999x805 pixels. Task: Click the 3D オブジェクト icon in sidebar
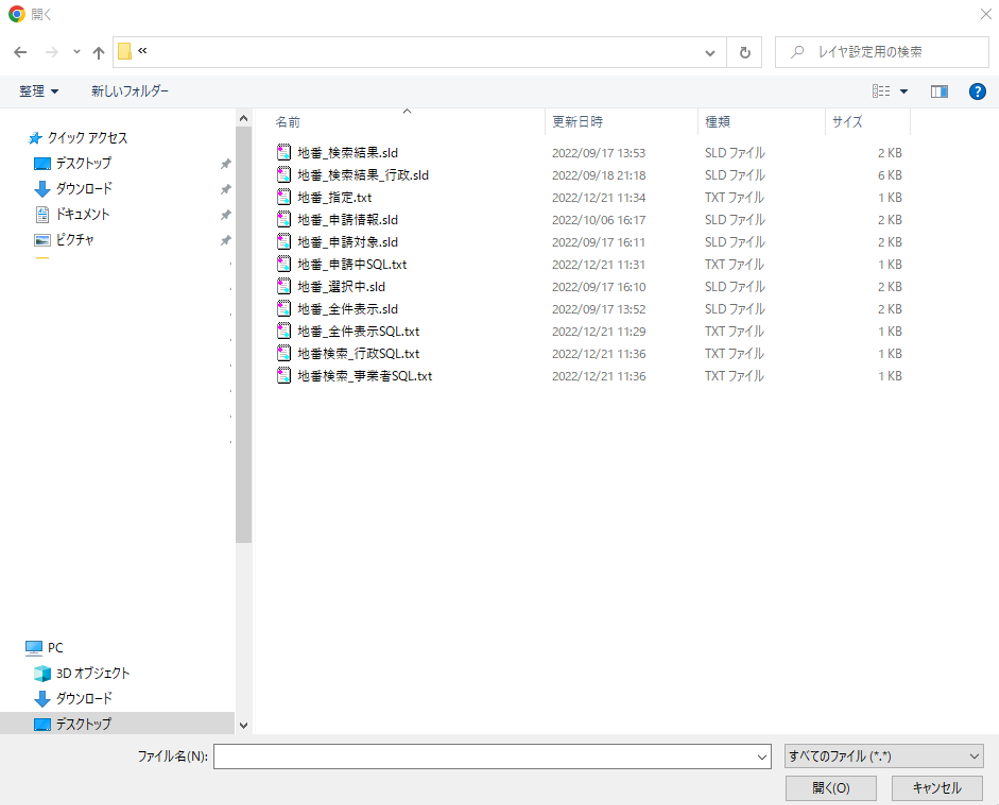[42, 673]
